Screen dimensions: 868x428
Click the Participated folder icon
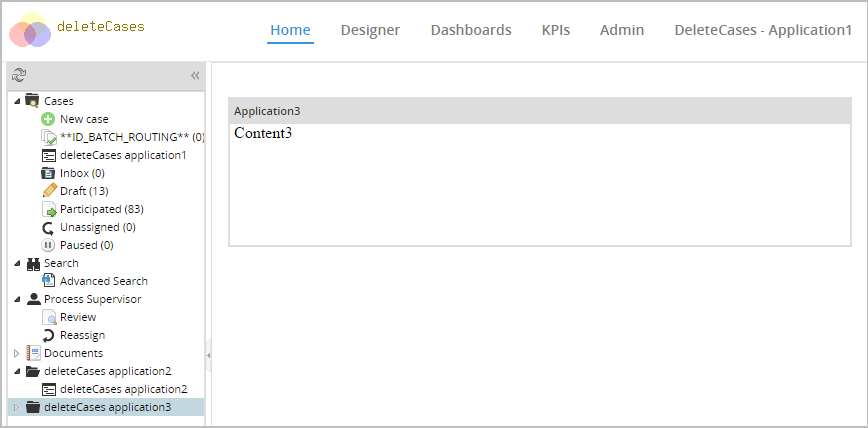coord(48,209)
